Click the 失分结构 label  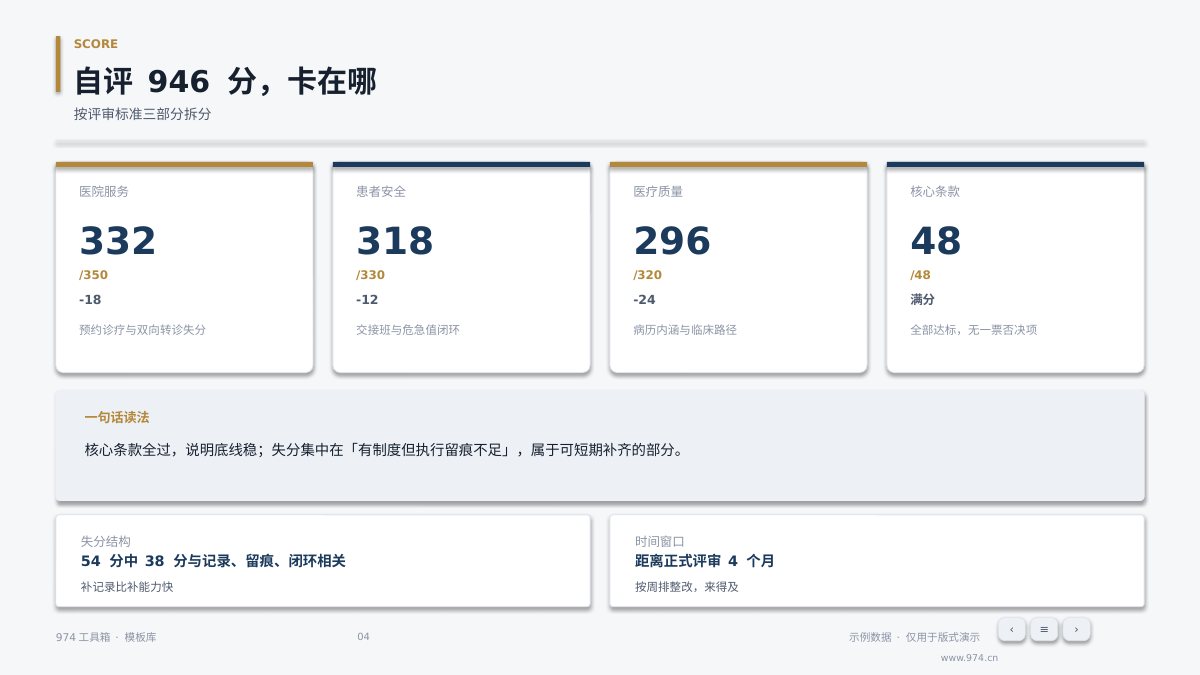[x=106, y=541]
